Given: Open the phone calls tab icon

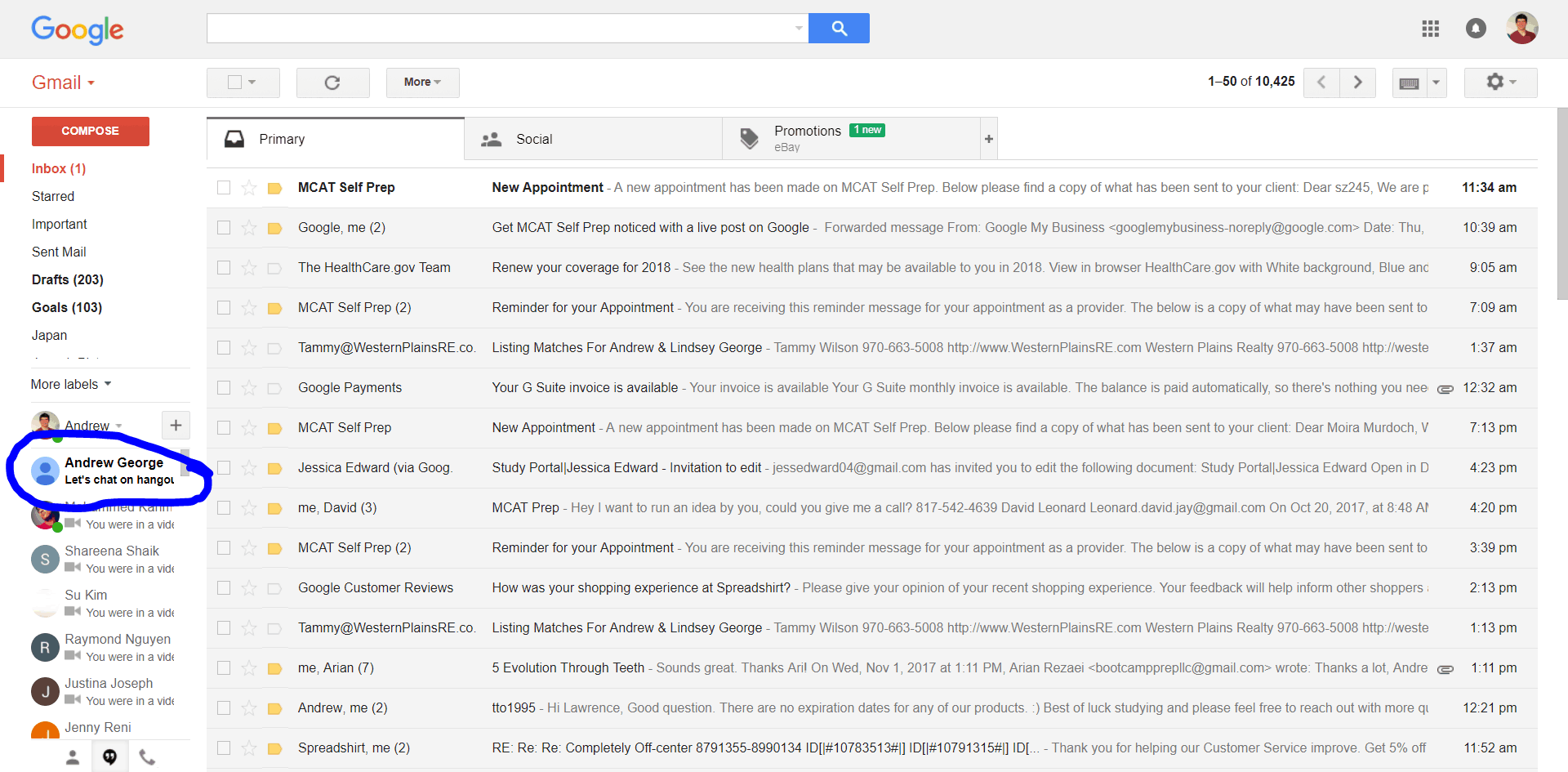Looking at the screenshot, I should click(147, 757).
